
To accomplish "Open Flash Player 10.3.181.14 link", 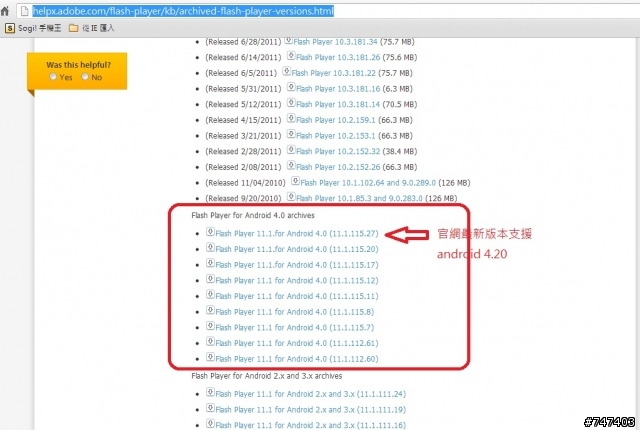I will pos(338,104).
